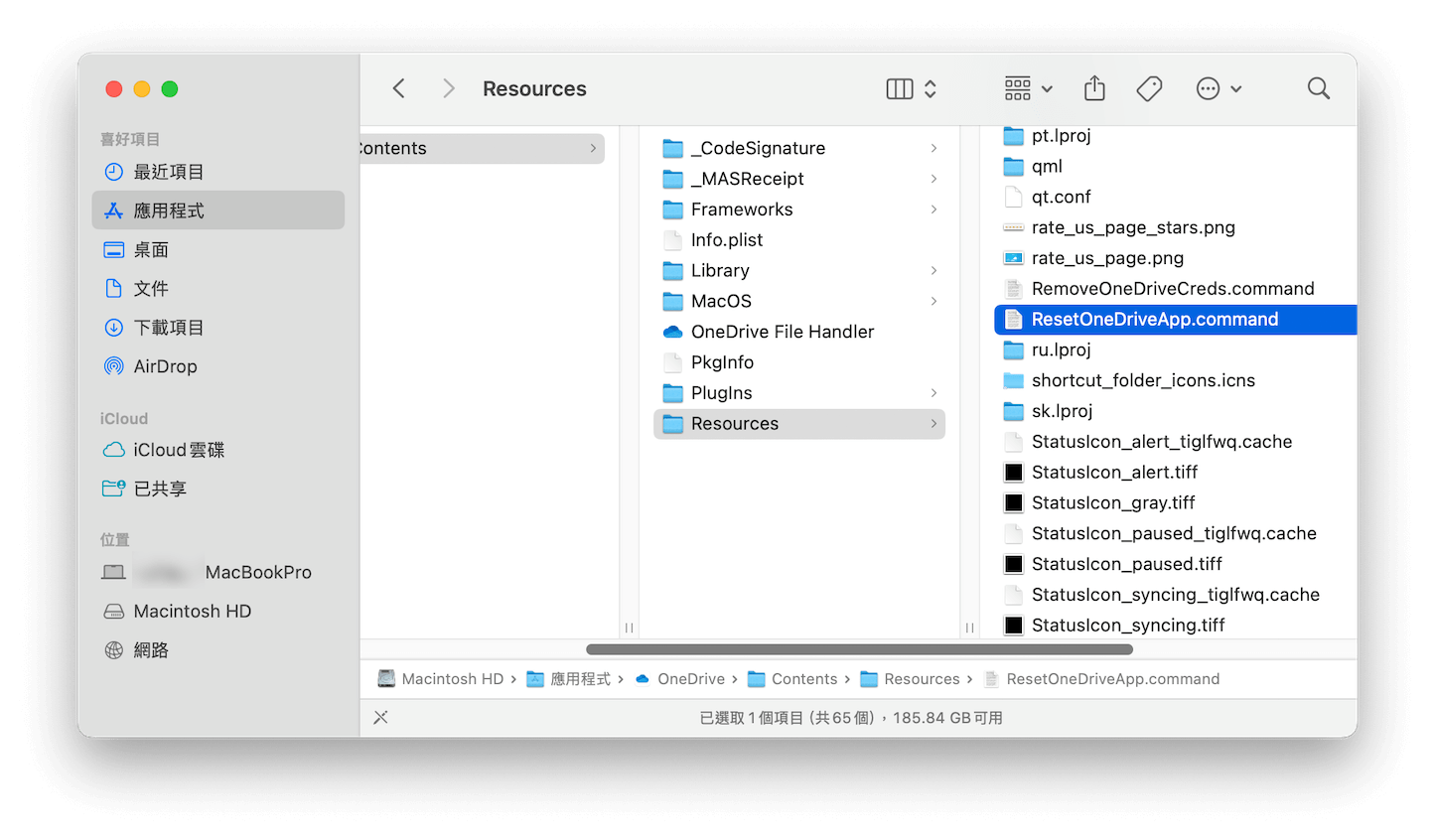Go back with the left arrow button
Image resolution: width=1435 pixels, height=840 pixels.
(x=399, y=88)
